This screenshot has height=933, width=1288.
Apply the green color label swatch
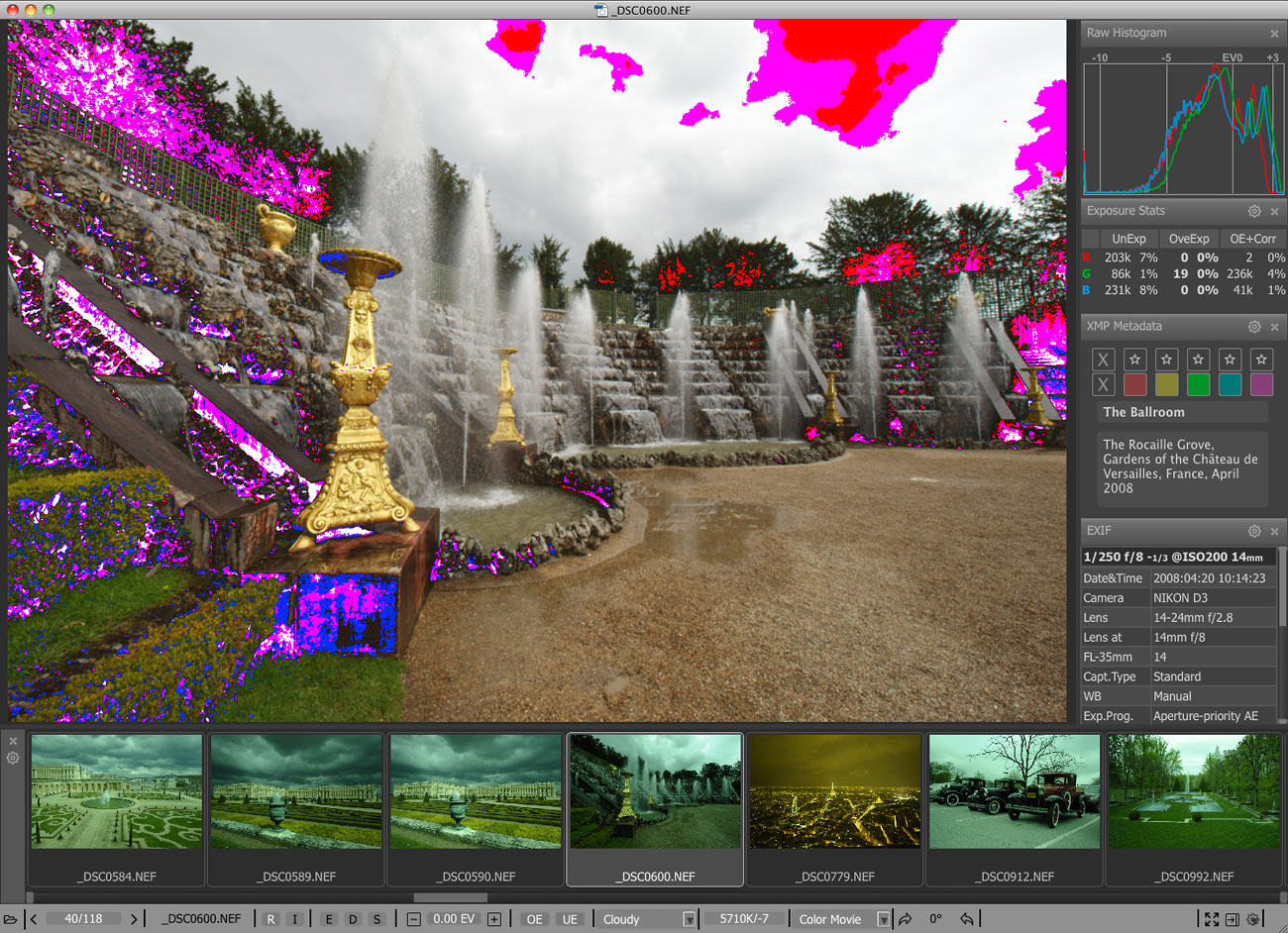click(1198, 384)
